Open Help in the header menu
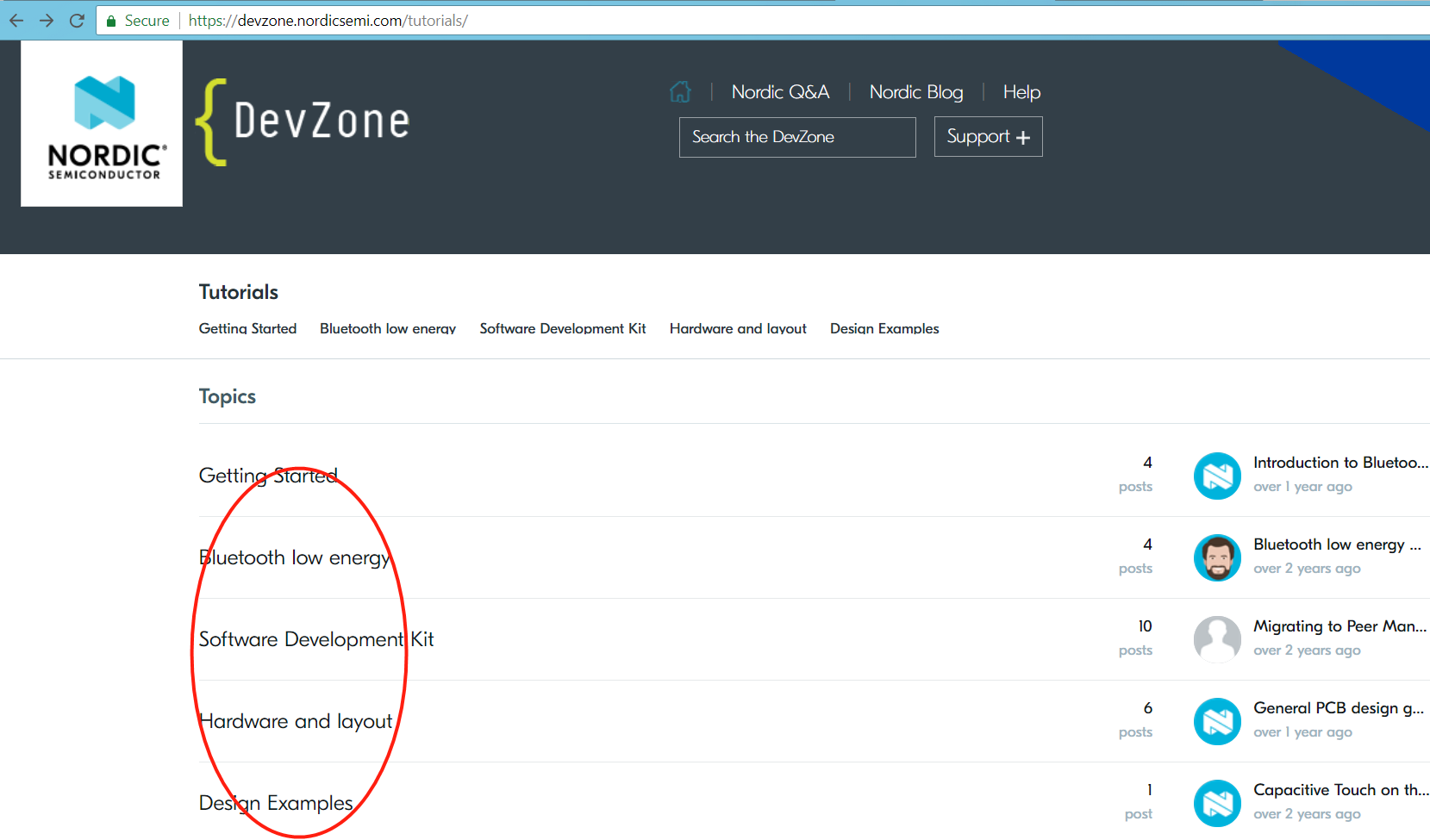This screenshot has width=1430, height=840. [1021, 92]
